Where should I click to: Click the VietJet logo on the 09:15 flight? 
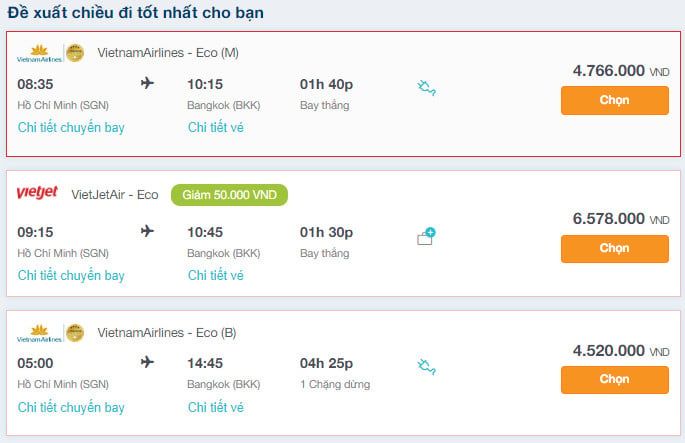[38, 193]
